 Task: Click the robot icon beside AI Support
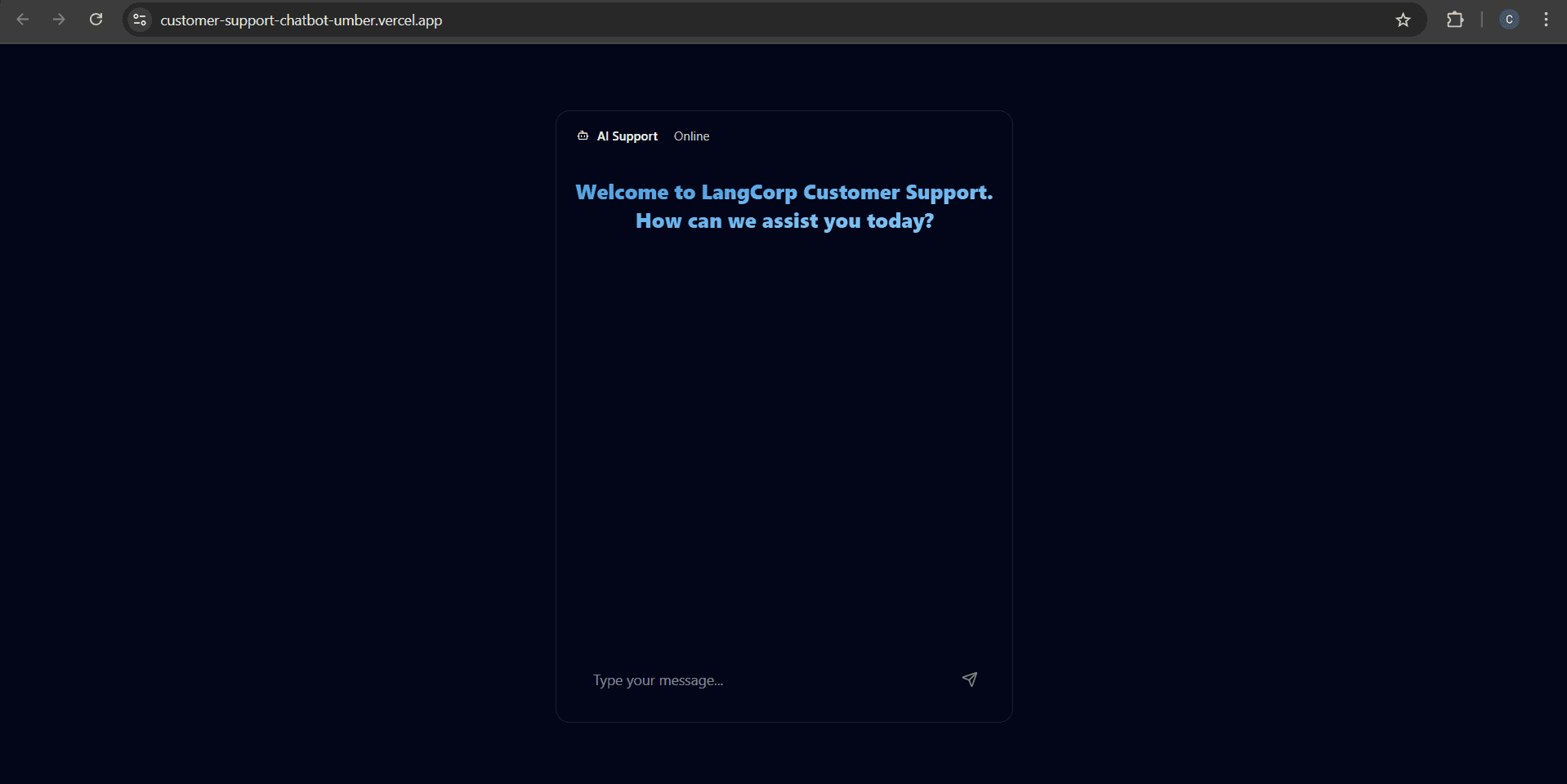pyautogui.click(x=583, y=136)
